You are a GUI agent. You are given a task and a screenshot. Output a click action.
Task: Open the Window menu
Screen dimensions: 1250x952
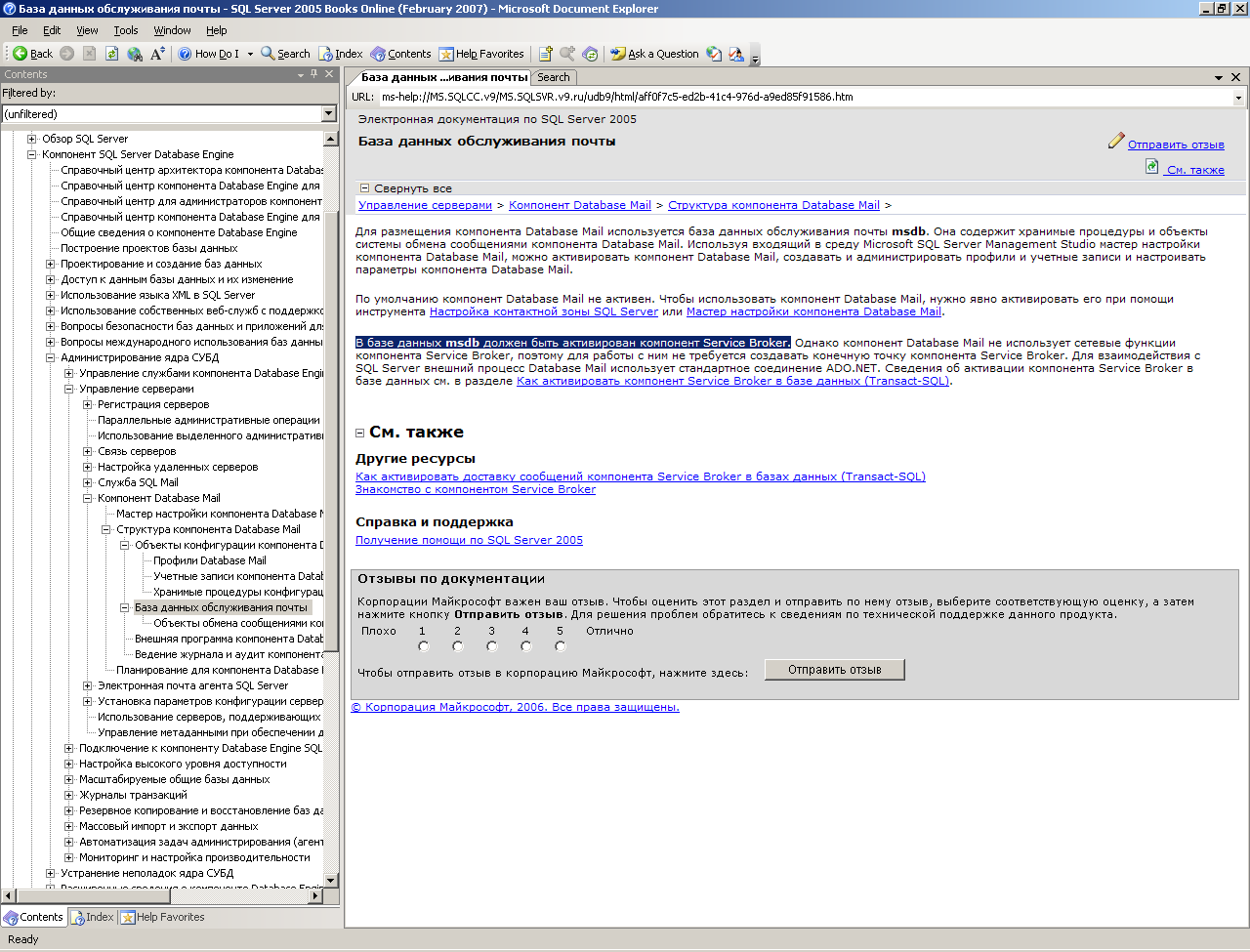tap(173, 30)
